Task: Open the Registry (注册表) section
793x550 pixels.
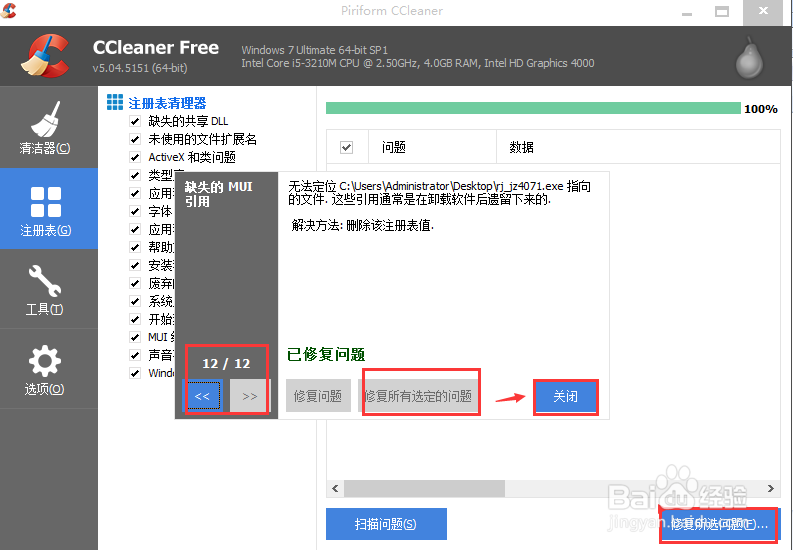Action: click(49, 209)
